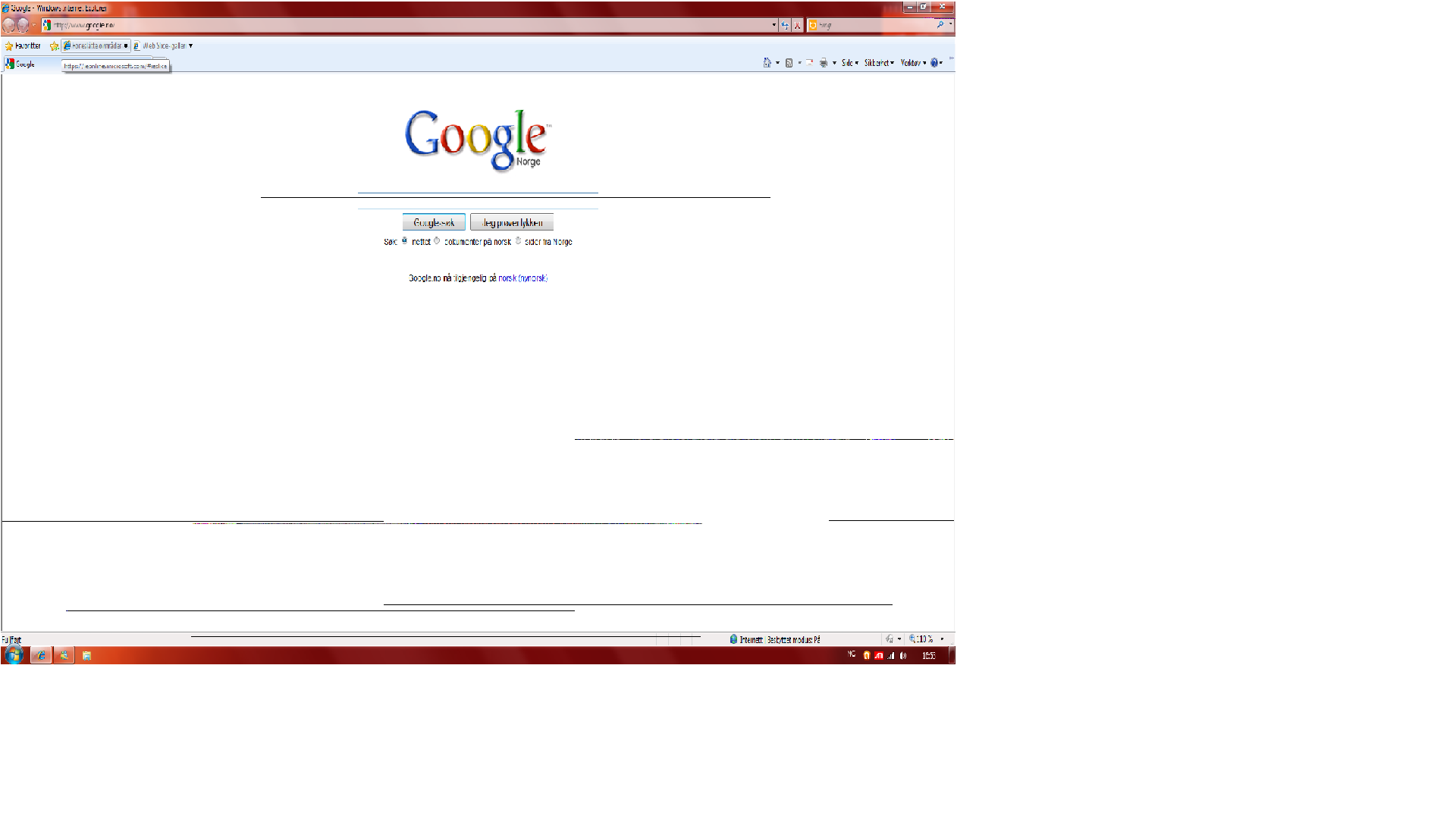Click the Google-søk button
Viewport: 1456px width, 819px height.
pyautogui.click(x=434, y=223)
